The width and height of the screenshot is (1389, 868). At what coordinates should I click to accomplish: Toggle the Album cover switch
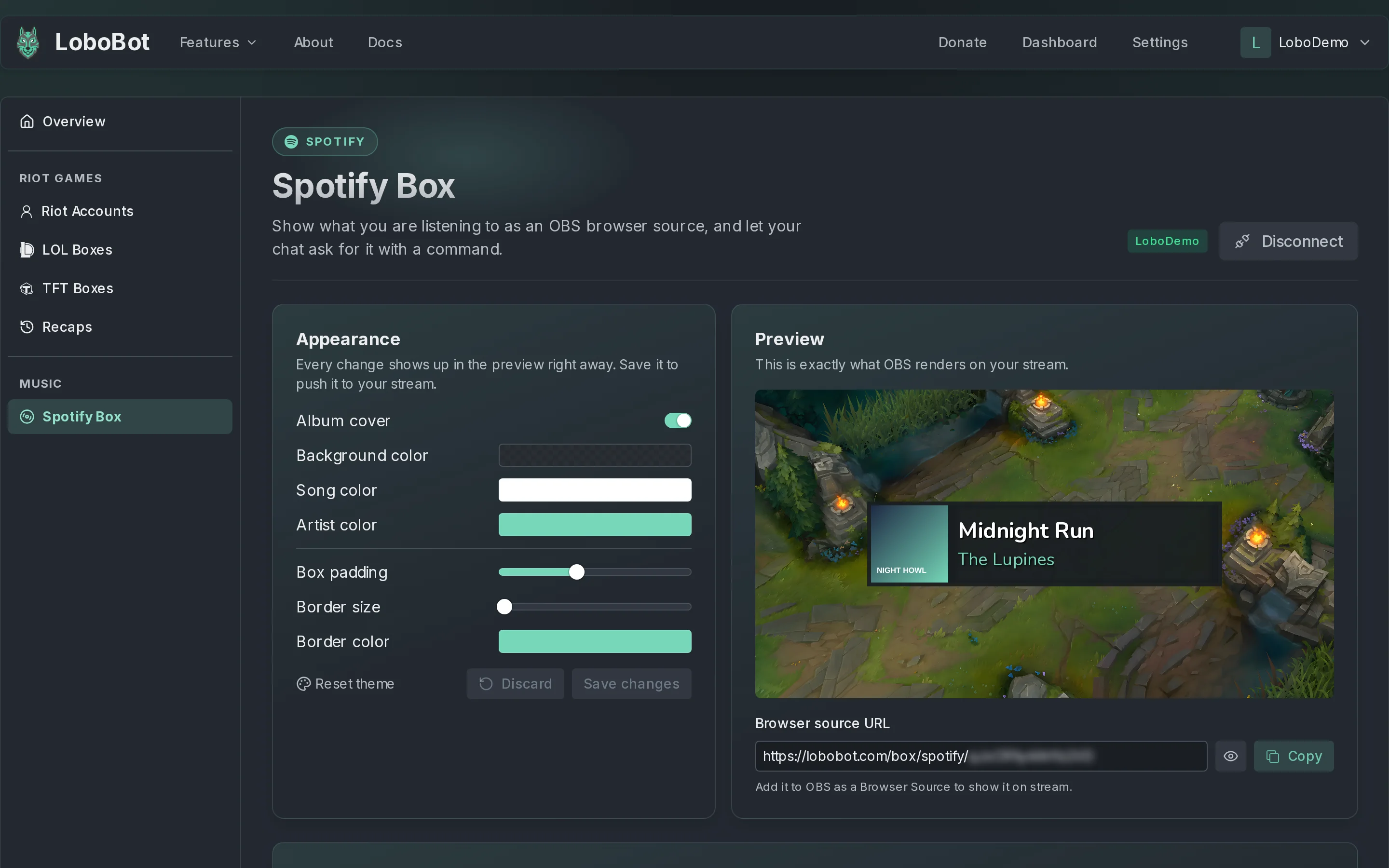(x=678, y=421)
